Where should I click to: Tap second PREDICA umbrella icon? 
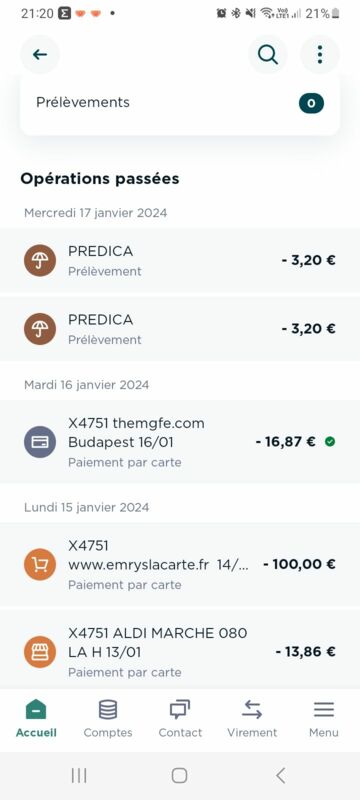click(x=40, y=329)
